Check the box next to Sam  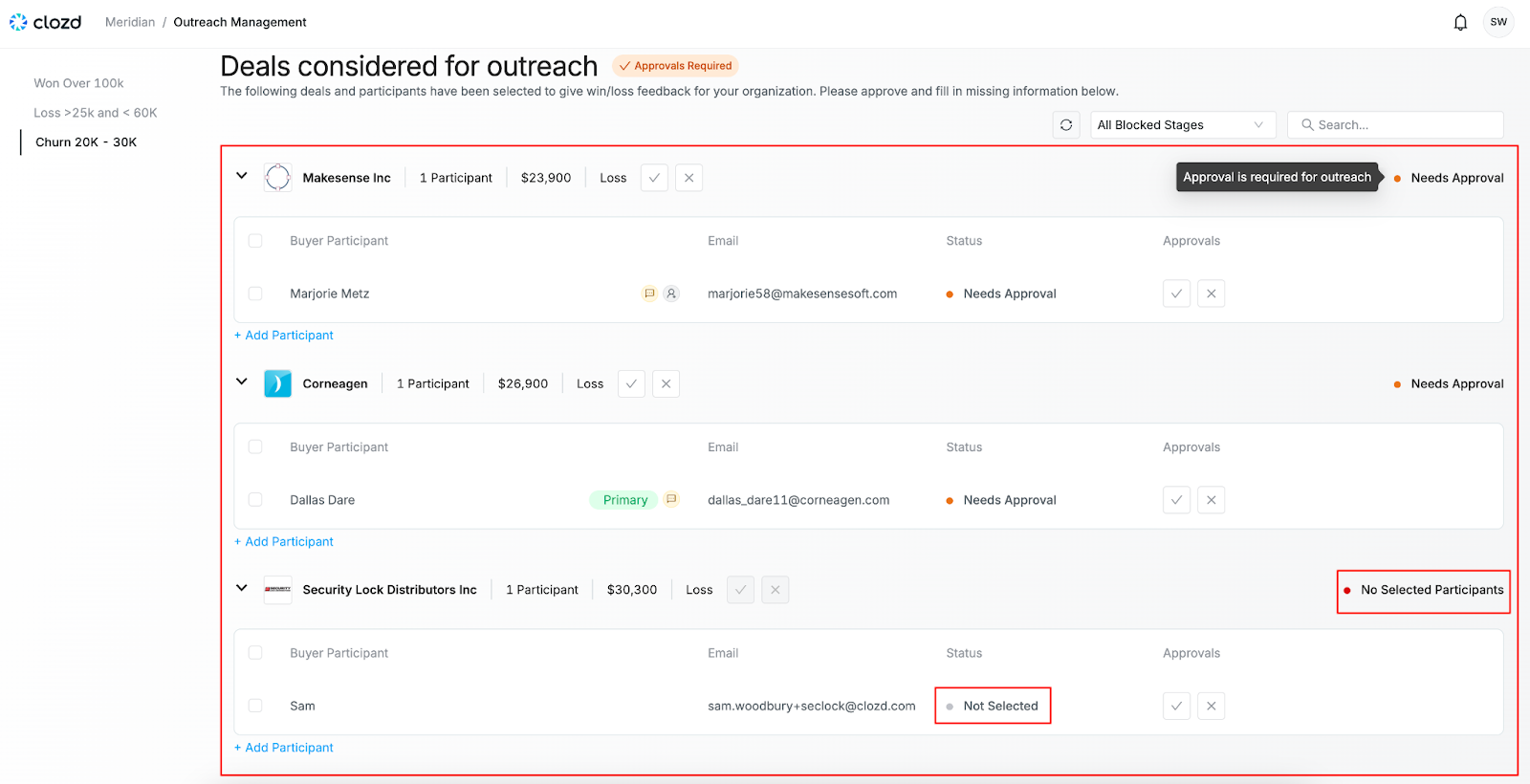coord(255,706)
